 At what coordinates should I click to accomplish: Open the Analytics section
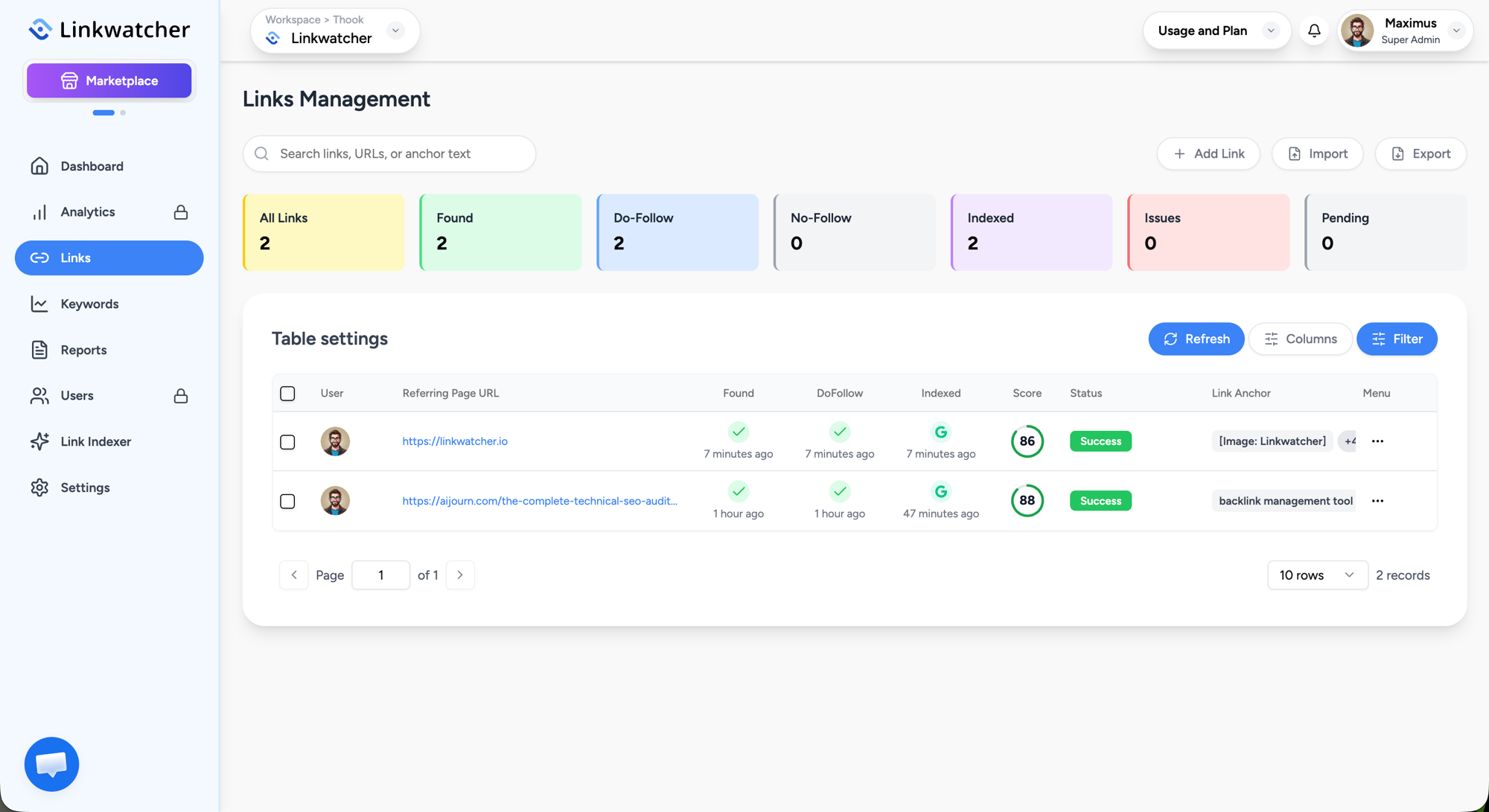(109, 212)
